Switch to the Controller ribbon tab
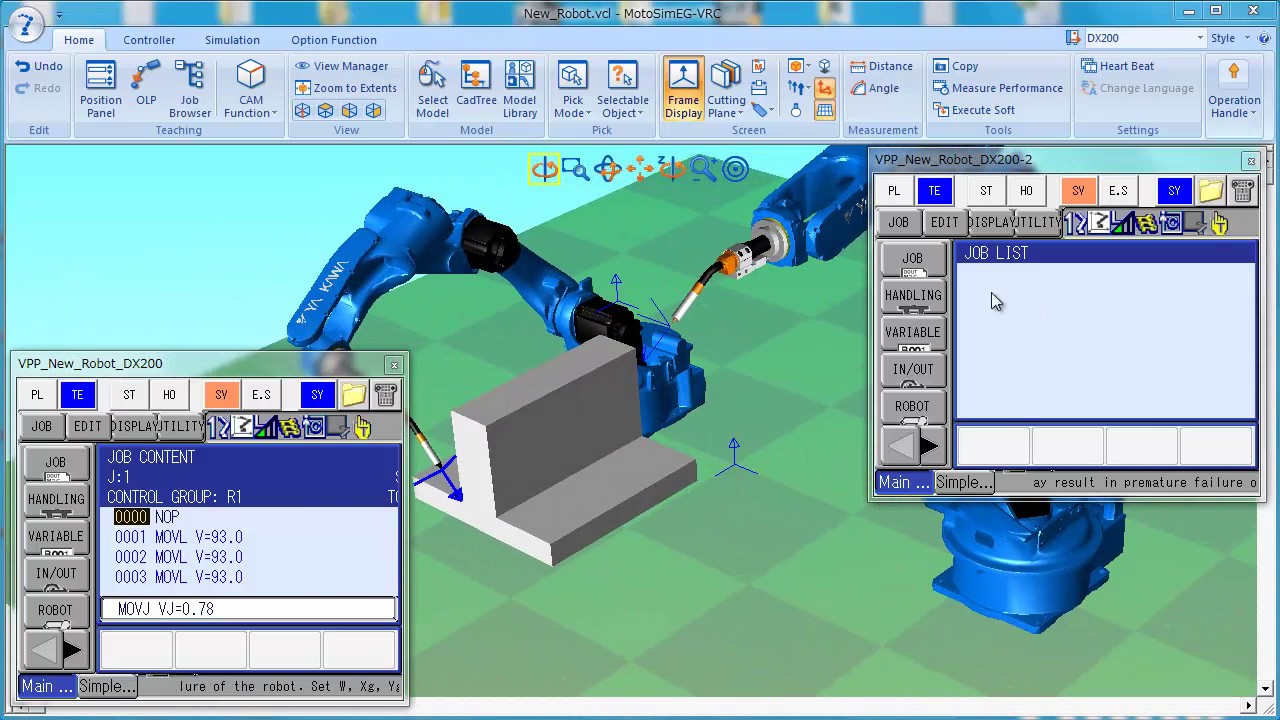Viewport: 1280px width, 720px height. (x=149, y=40)
